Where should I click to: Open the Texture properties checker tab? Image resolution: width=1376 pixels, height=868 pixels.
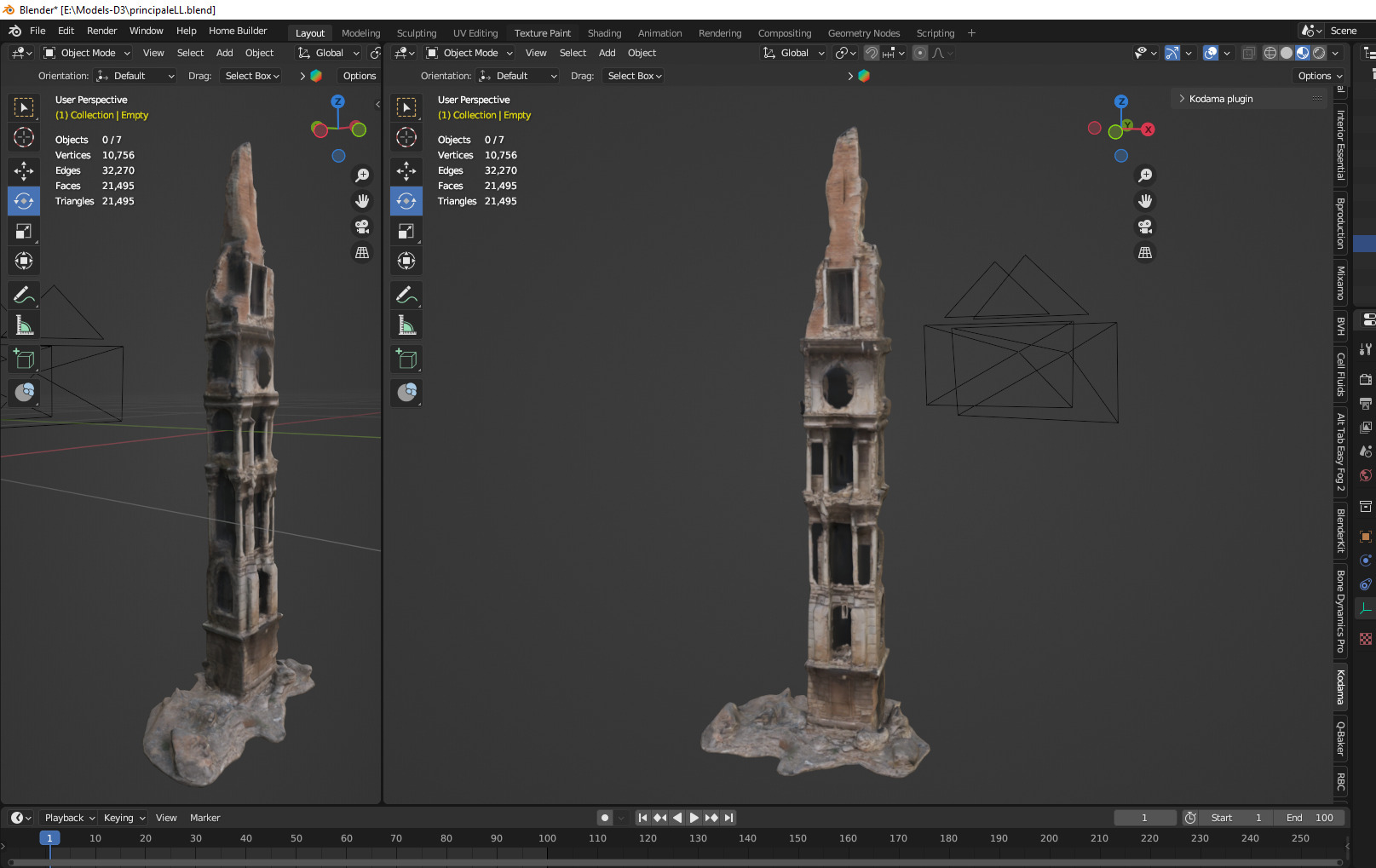click(x=1366, y=639)
